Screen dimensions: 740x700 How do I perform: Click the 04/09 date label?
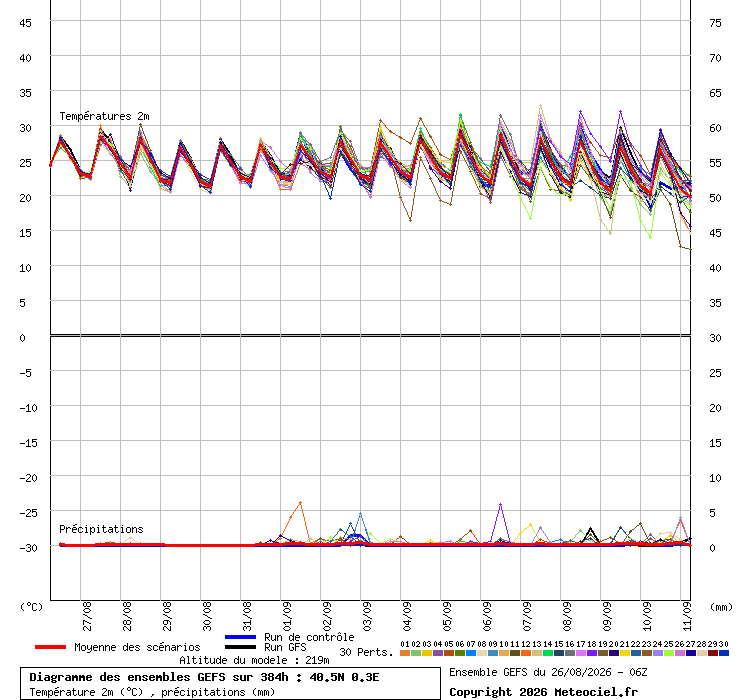[x=407, y=616]
